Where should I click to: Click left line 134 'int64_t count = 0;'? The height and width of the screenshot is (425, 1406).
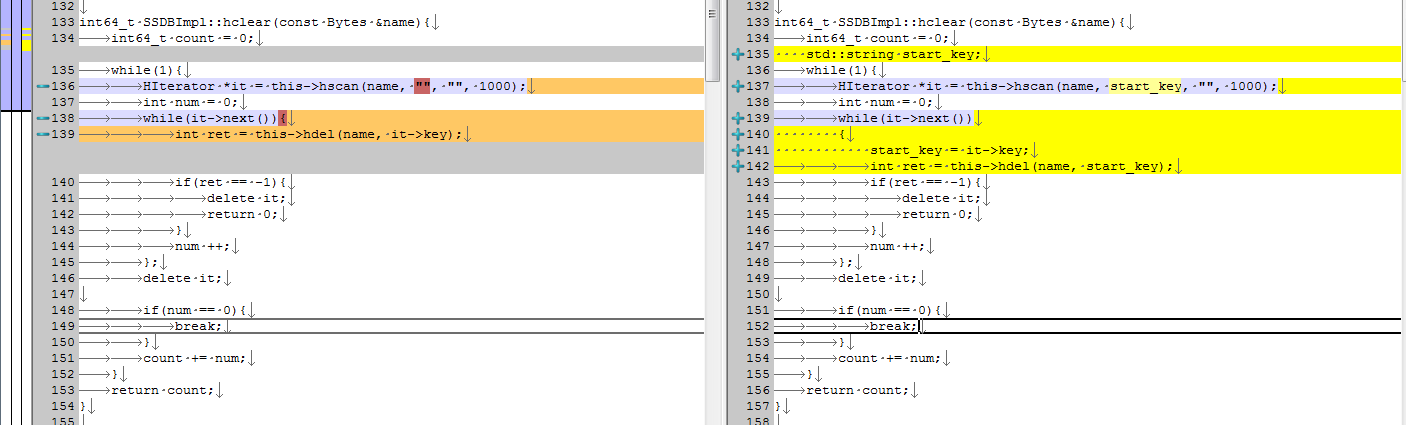pyautogui.click(x=183, y=38)
